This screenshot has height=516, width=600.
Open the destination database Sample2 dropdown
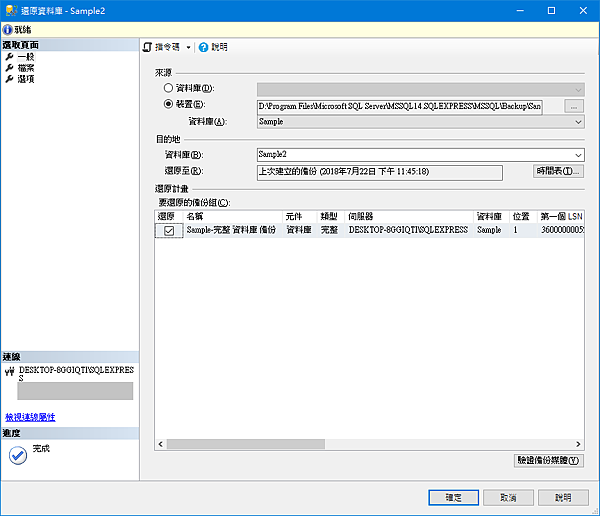(578, 155)
